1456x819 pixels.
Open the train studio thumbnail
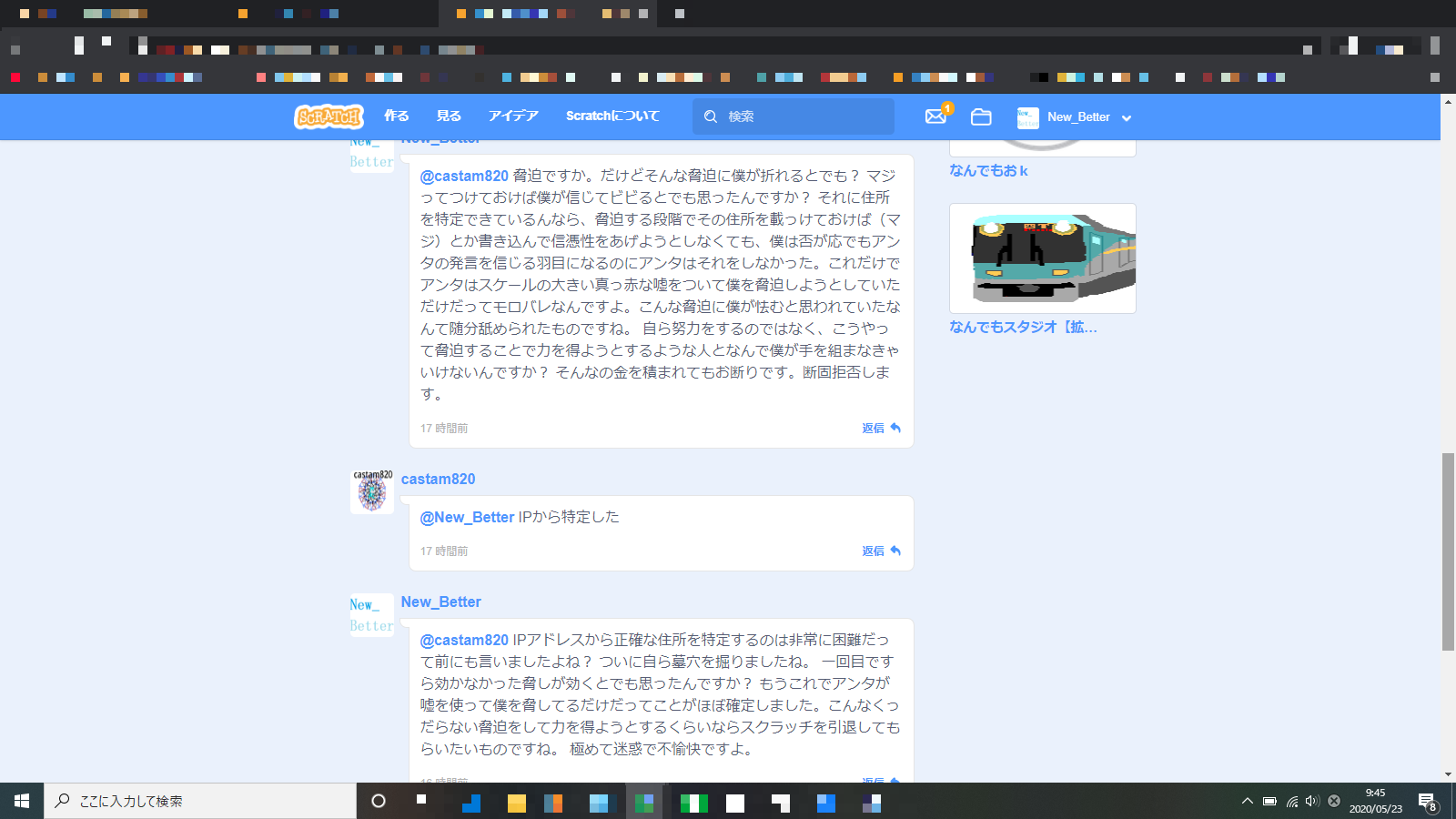click(1043, 258)
